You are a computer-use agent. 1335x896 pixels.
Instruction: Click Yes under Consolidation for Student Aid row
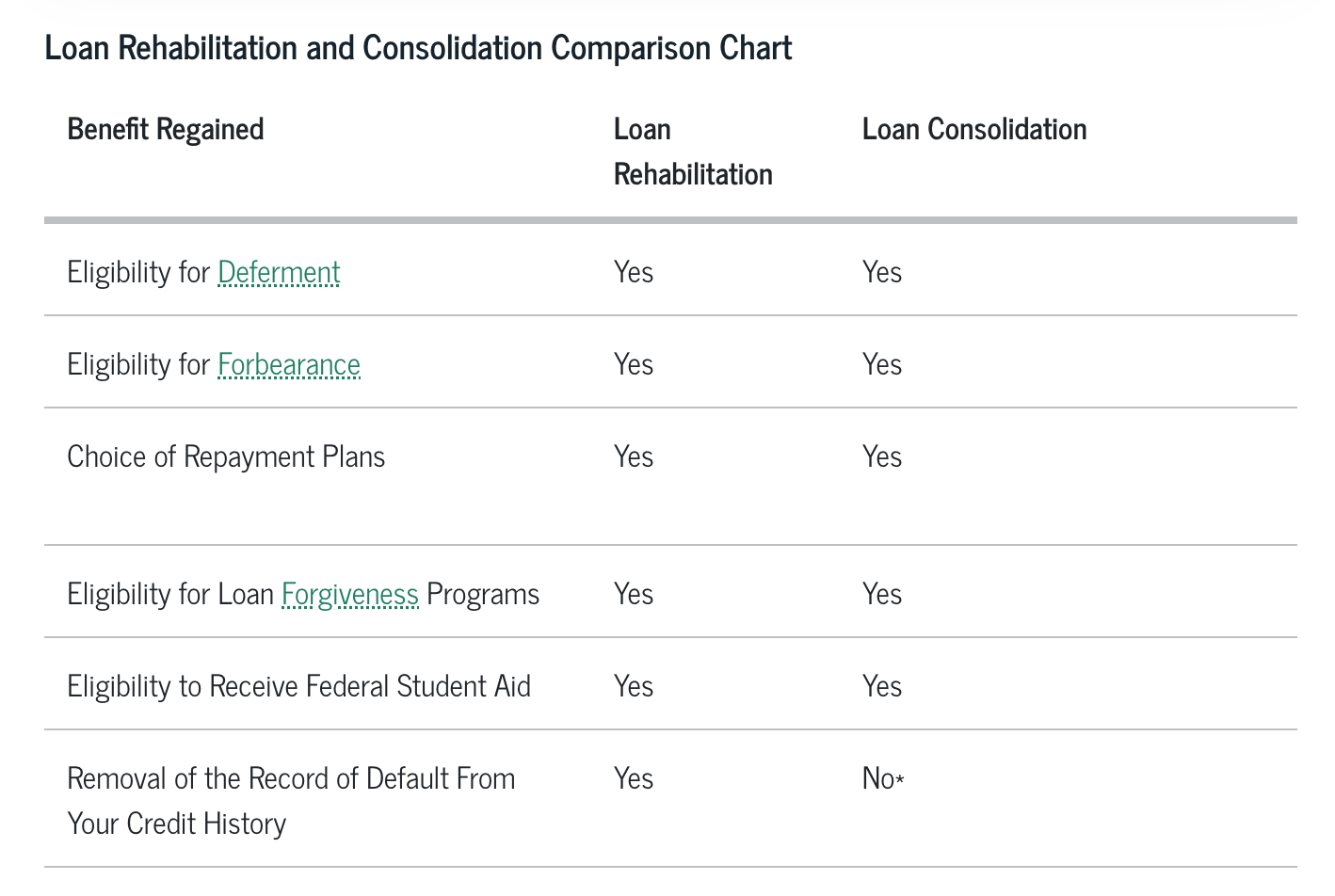882,687
